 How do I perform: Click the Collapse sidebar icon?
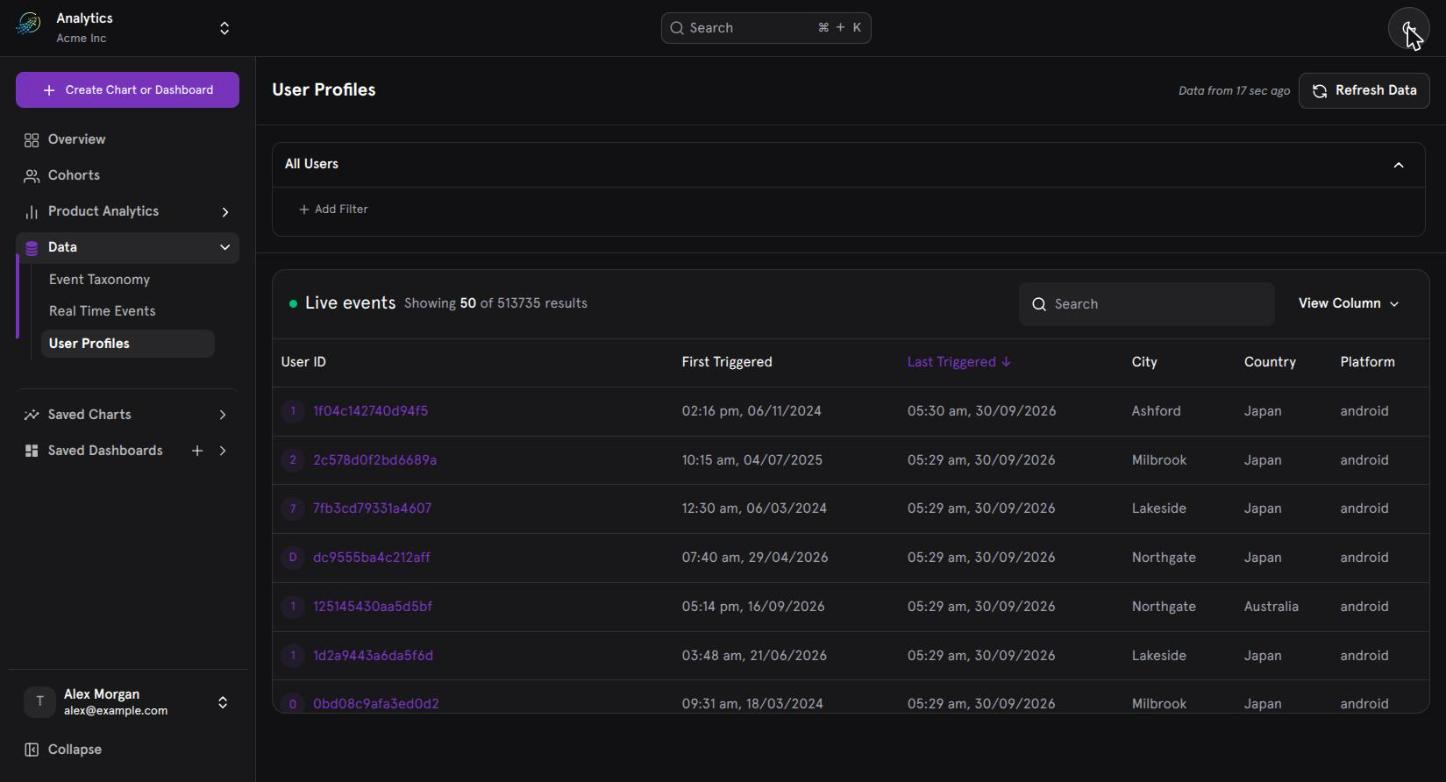point(31,750)
